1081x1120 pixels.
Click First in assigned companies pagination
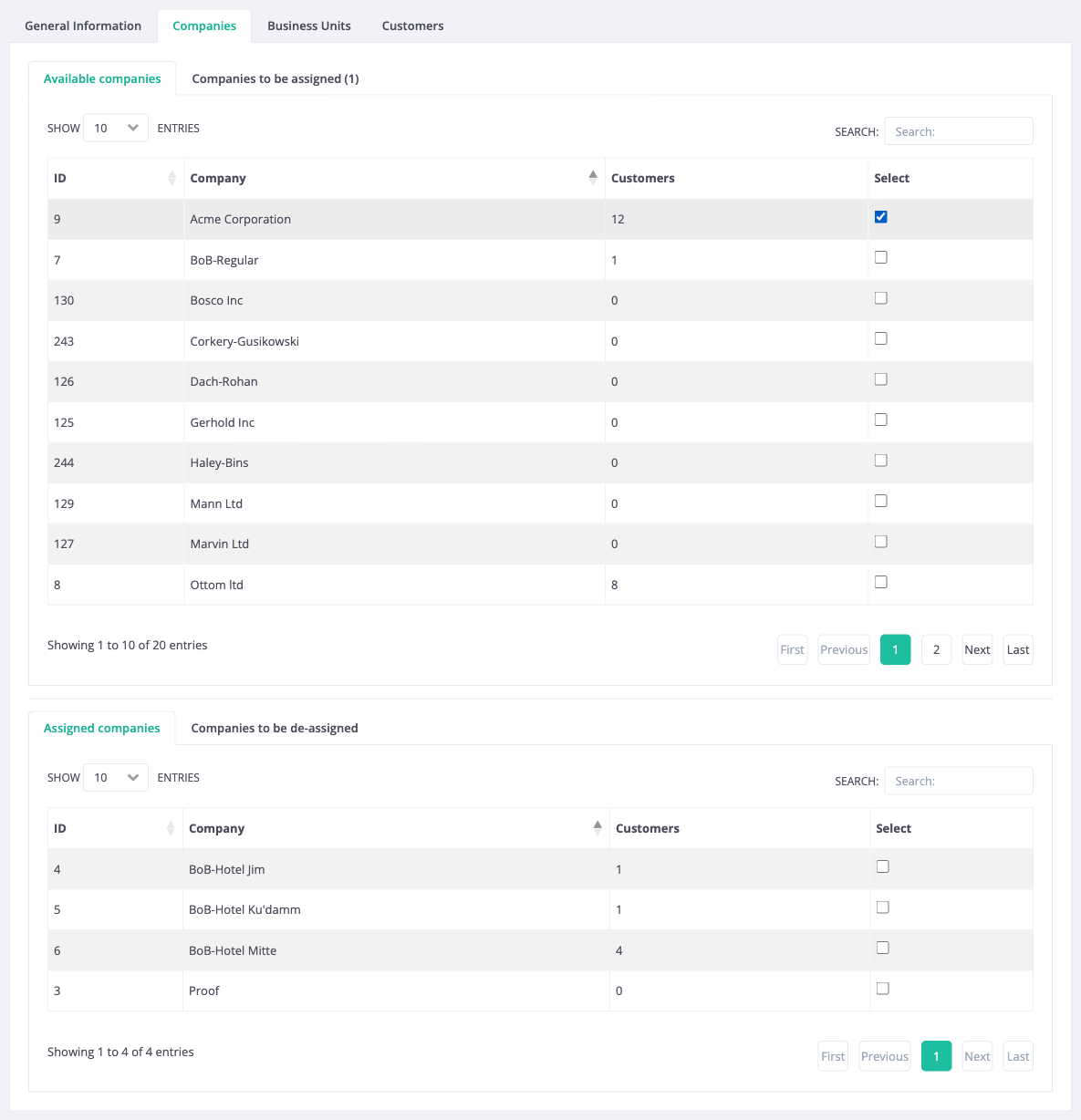tap(833, 1056)
